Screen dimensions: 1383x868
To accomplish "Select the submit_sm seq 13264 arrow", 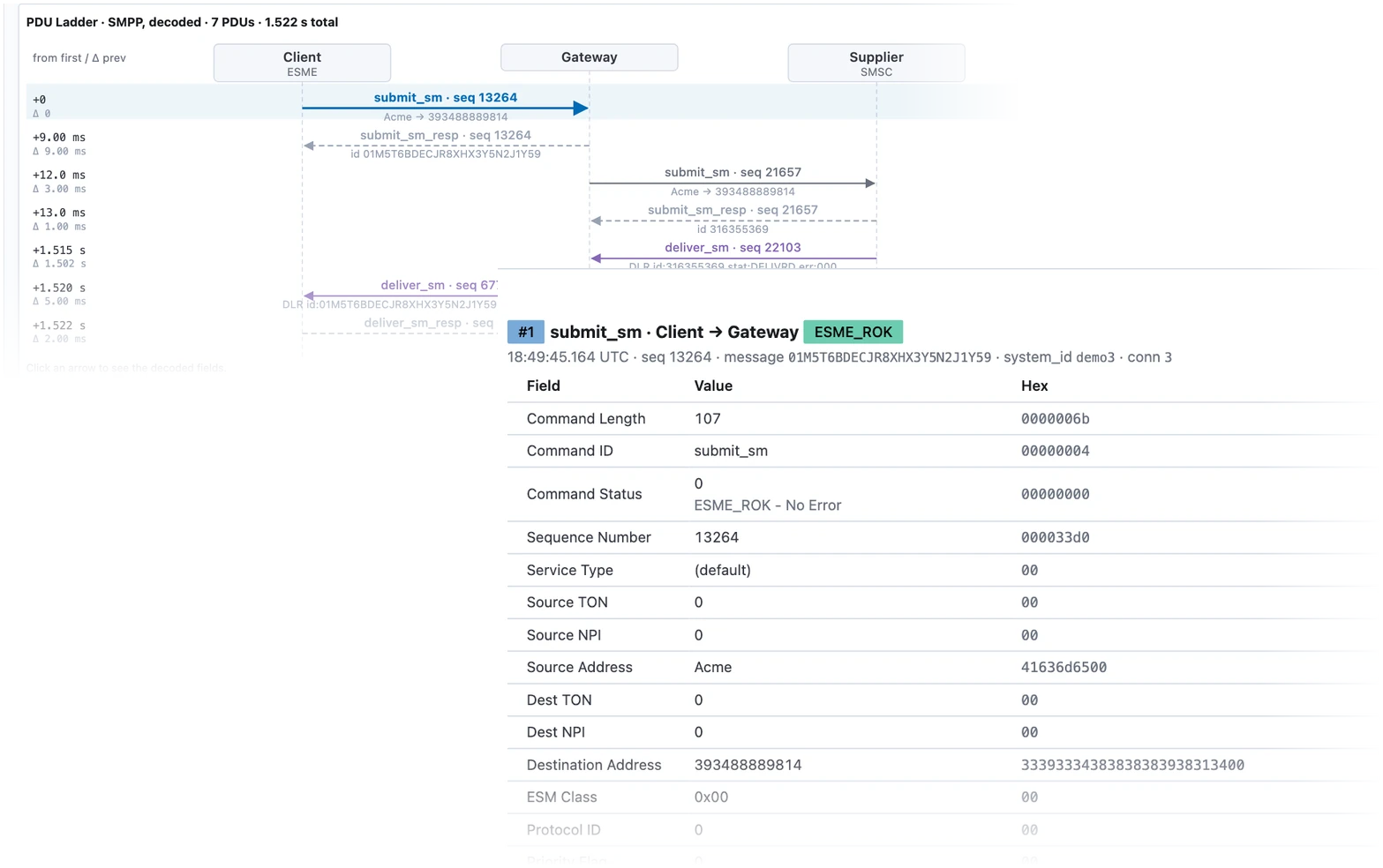I will (446, 108).
